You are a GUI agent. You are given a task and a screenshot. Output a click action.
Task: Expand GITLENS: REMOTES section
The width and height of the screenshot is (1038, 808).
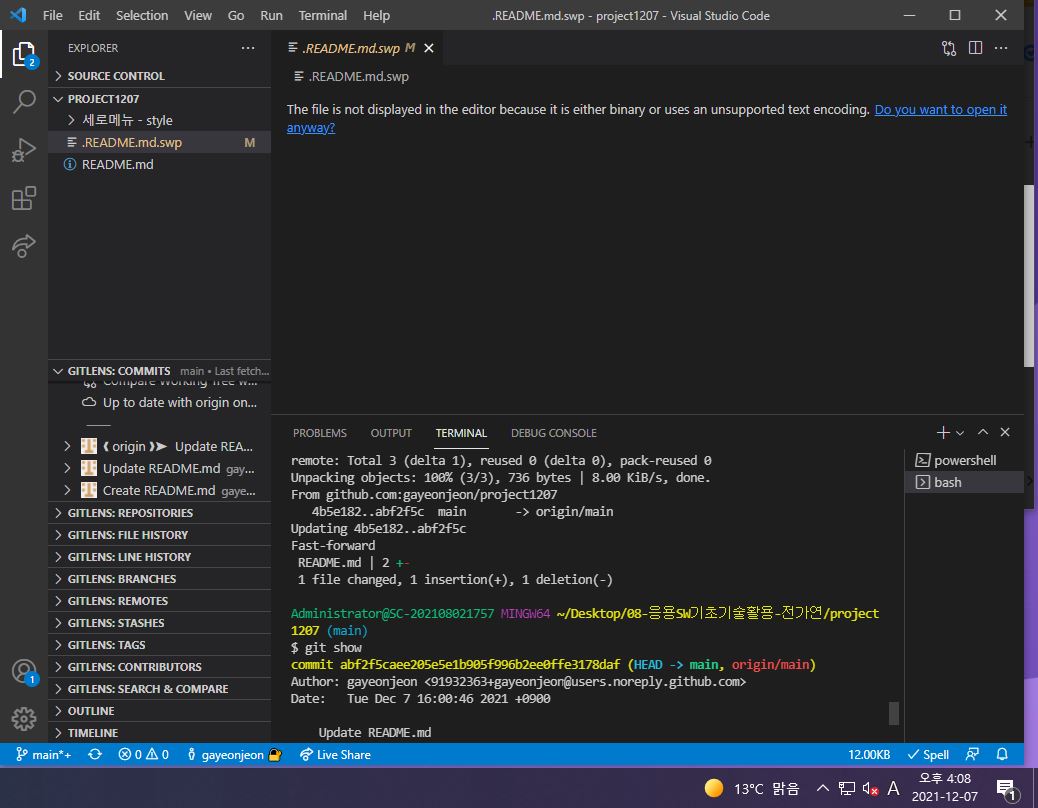[x=160, y=601]
